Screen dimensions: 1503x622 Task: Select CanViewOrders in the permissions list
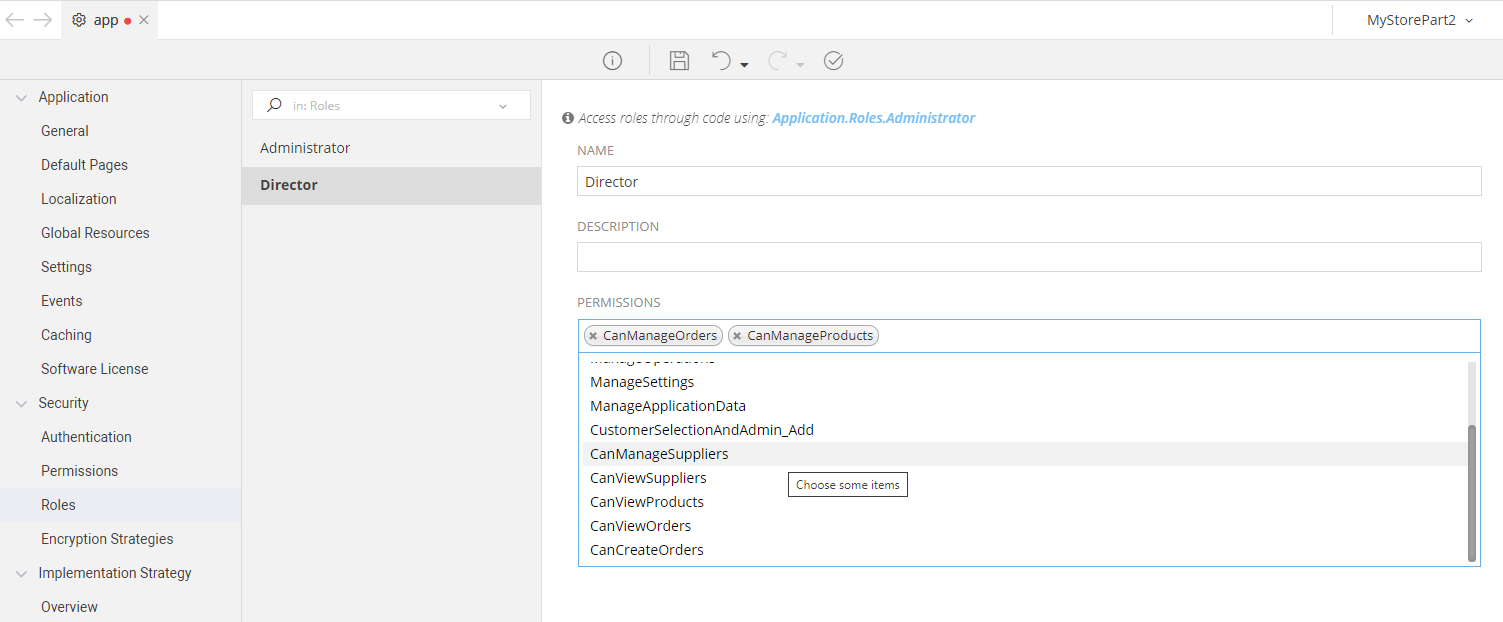(640, 526)
